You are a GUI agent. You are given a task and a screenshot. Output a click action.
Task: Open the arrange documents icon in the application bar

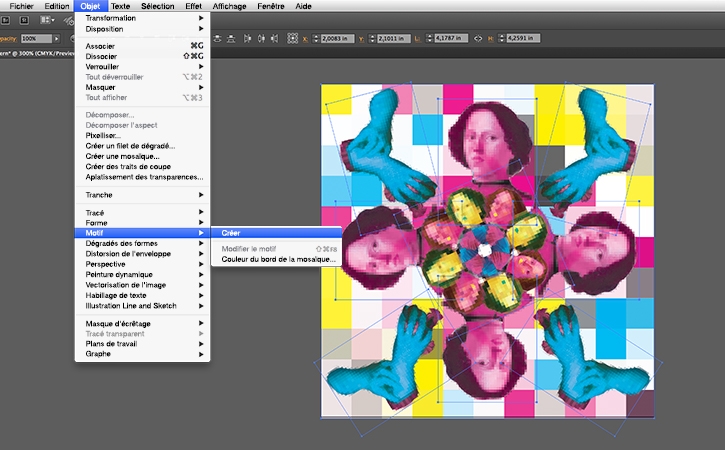(x=48, y=20)
